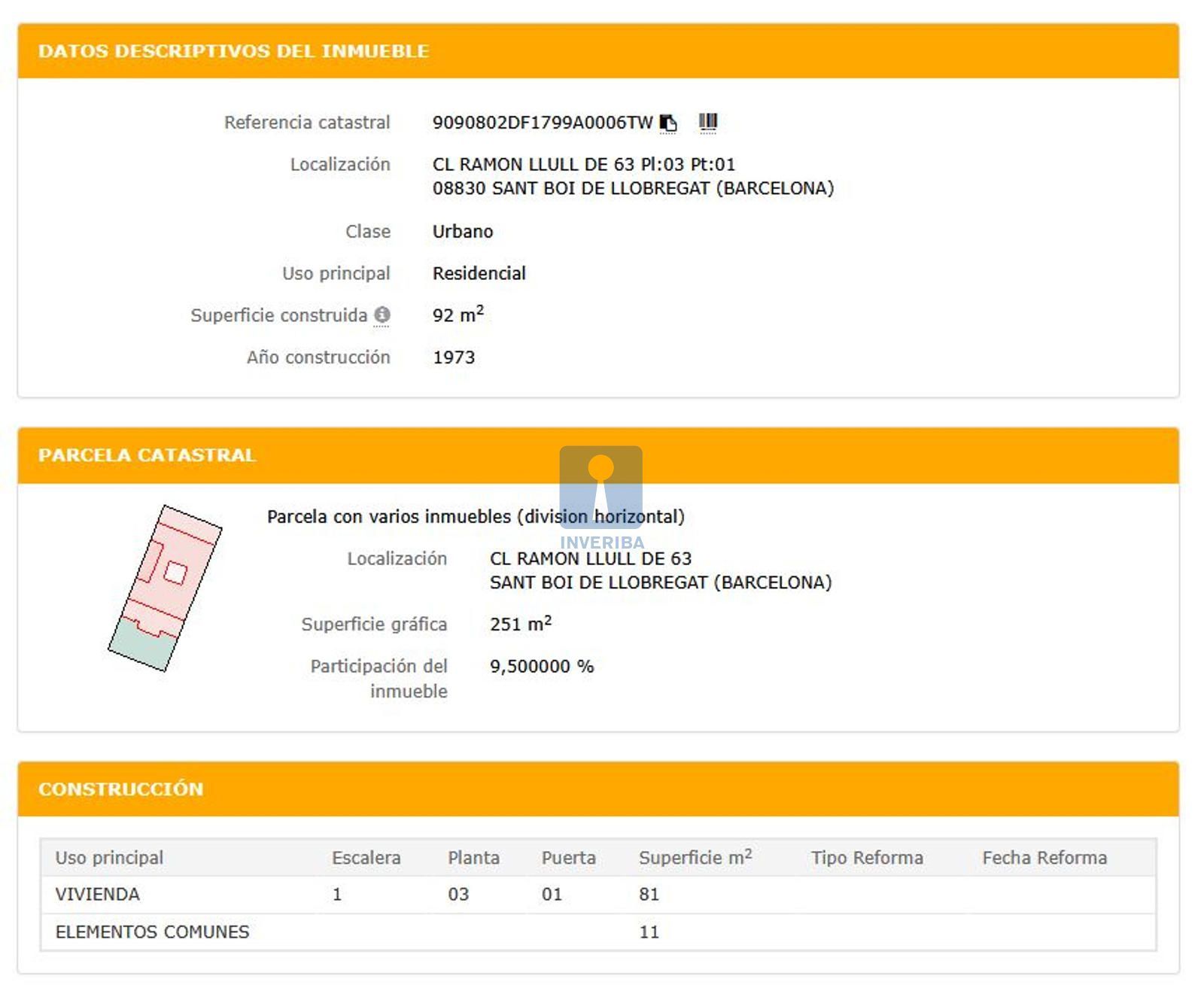Click participation value 9,500000 %
Screen dimensions: 1204x994
(x=542, y=666)
